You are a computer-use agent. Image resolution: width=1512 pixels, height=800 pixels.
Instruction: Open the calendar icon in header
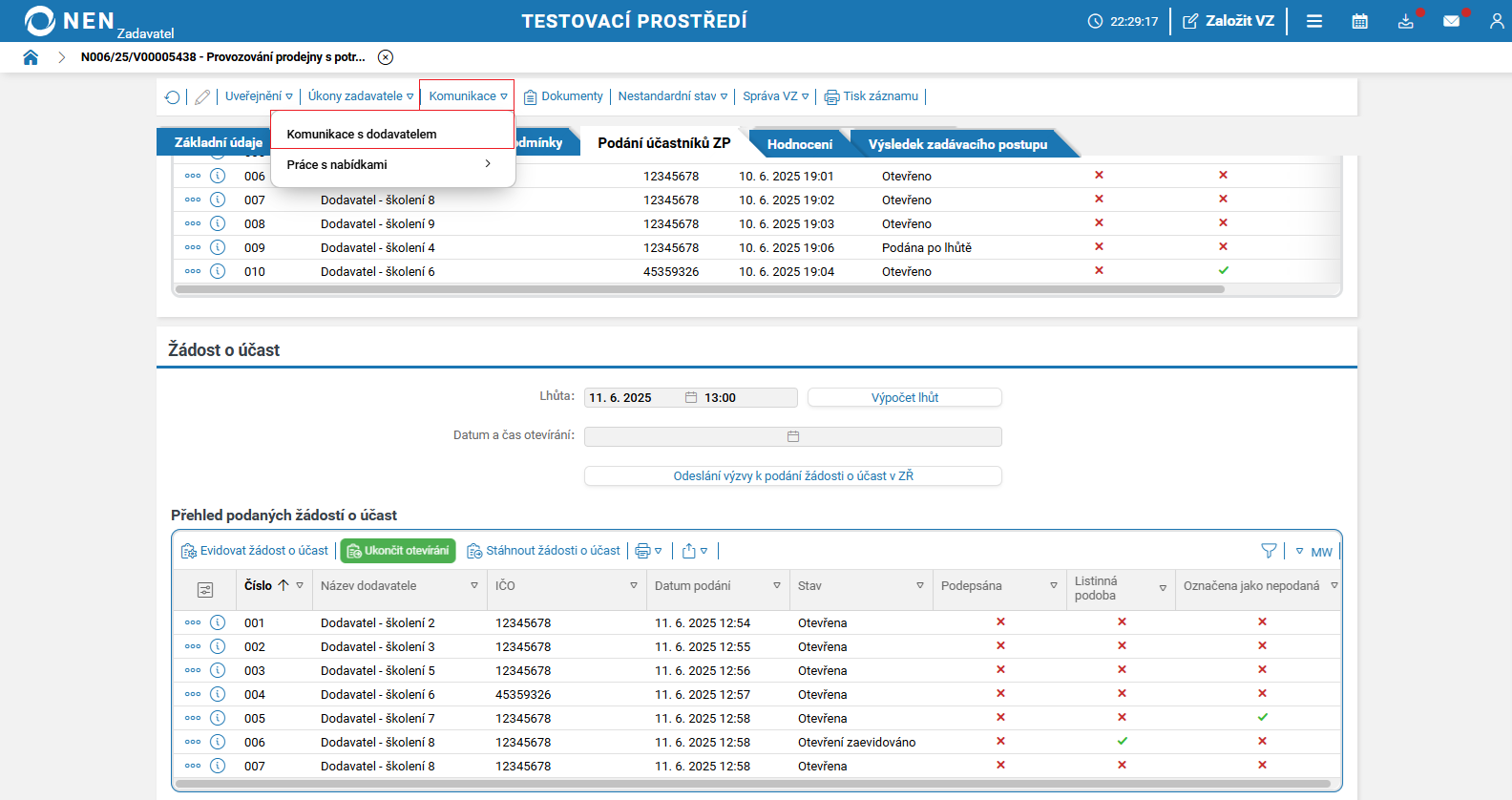pos(1359,21)
